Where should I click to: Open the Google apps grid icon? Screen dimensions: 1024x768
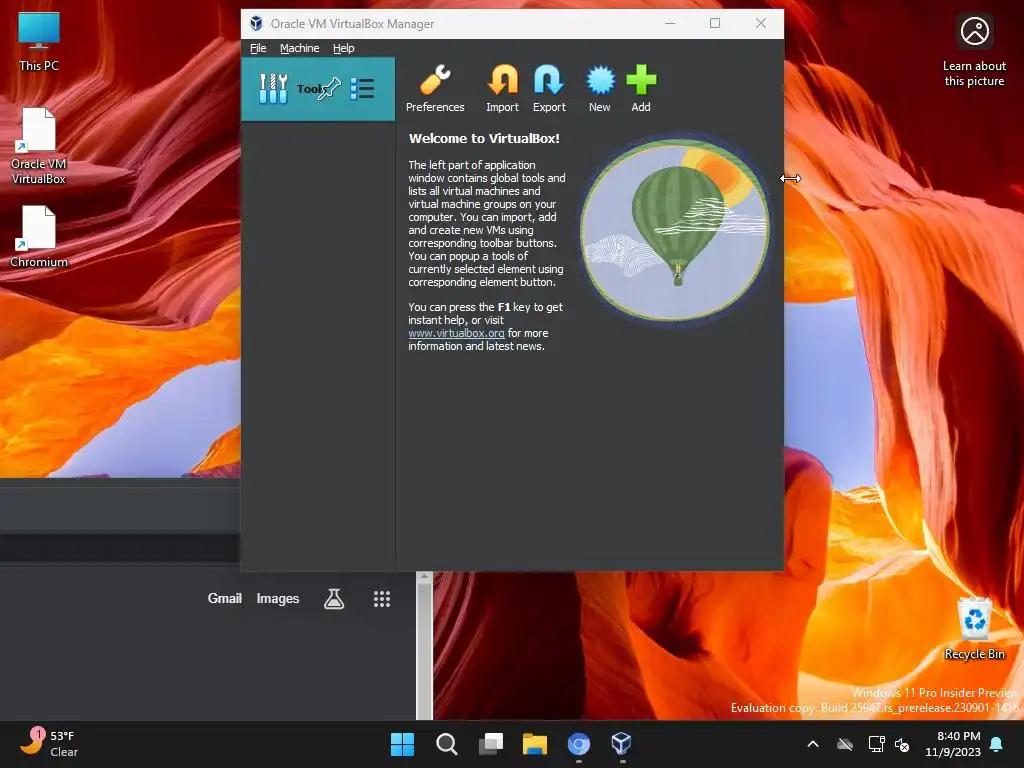pyautogui.click(x=382, y=599)
